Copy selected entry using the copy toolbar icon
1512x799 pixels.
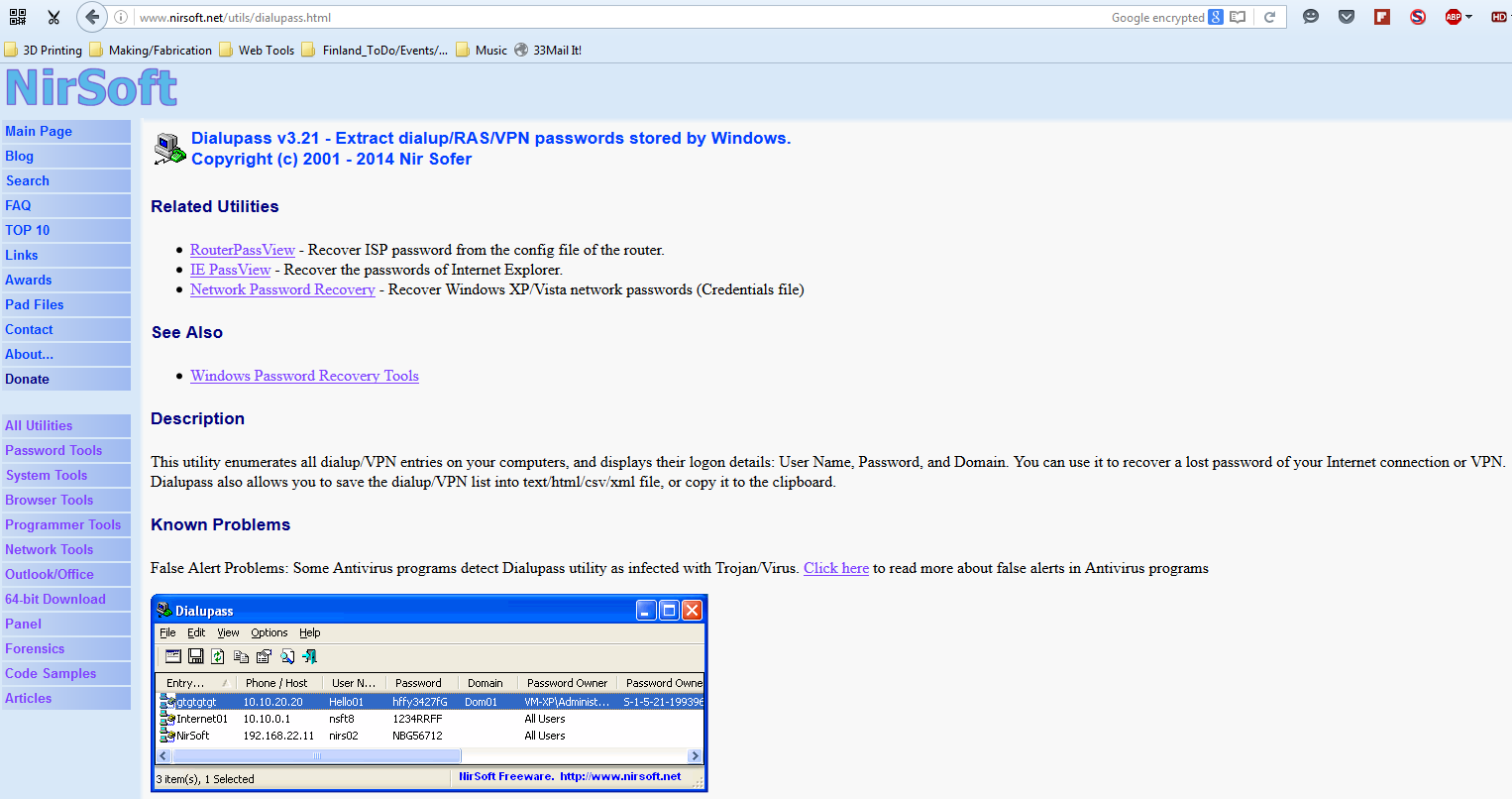coord(241,656)
